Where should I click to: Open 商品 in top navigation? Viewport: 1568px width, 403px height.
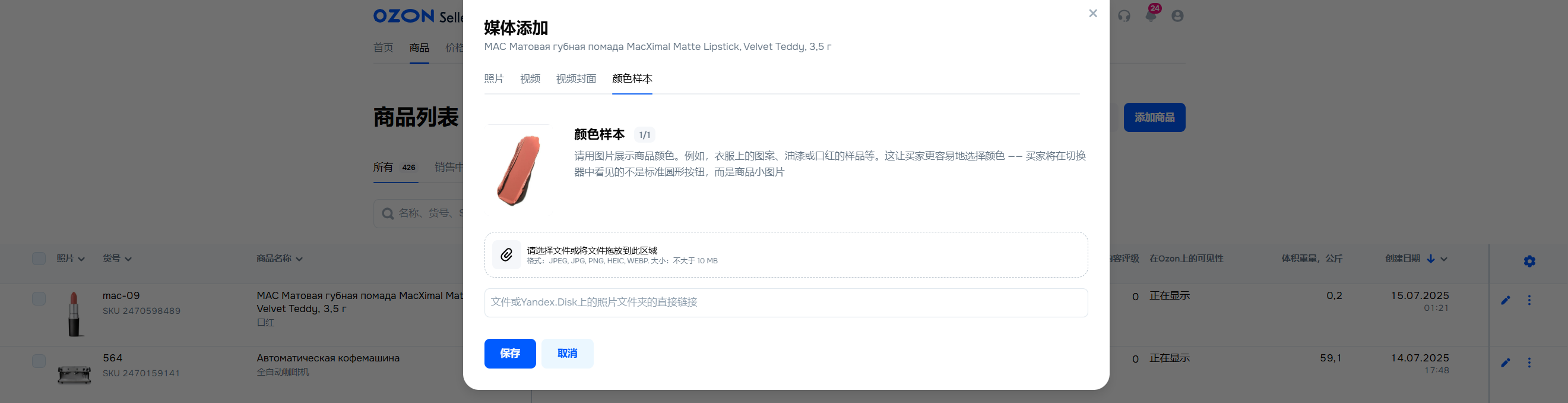[x=419, y=48]
